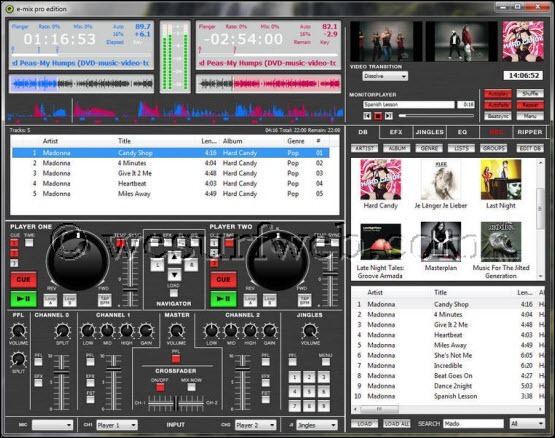Toggle Channel 1 PFL button
The width and height of the screenshot is (555, 438).
(x=90, y=362)
